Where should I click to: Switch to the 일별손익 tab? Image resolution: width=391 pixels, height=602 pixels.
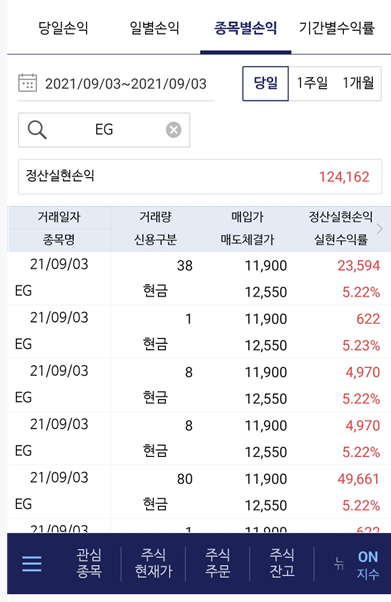pos(154,28)
